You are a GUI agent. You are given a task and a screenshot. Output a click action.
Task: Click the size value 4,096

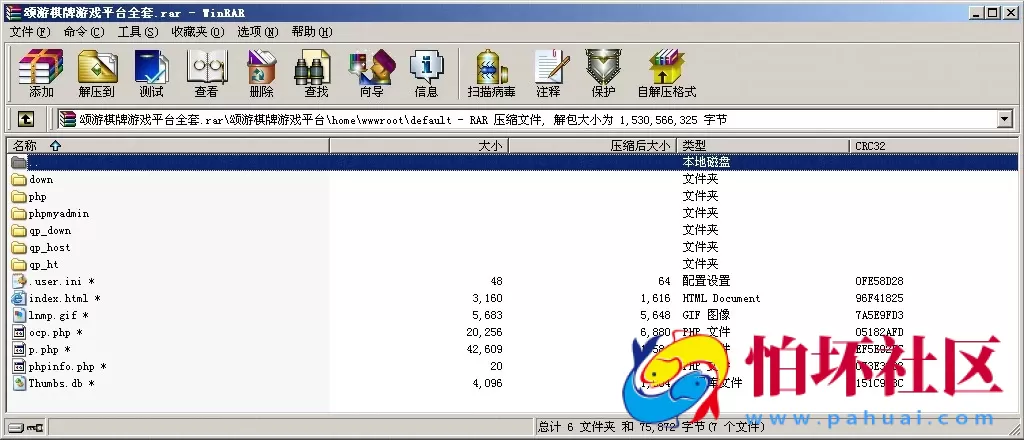(x=487, y=383)
